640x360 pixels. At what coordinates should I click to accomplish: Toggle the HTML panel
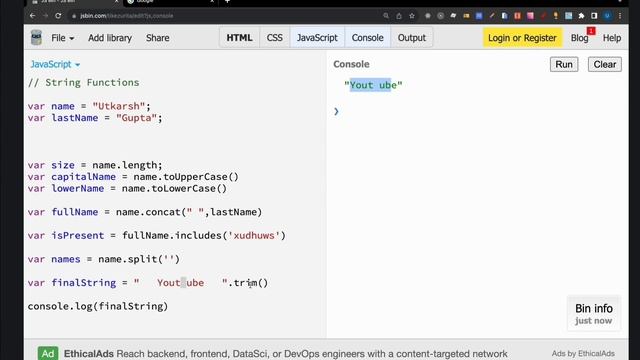[239, 38]
